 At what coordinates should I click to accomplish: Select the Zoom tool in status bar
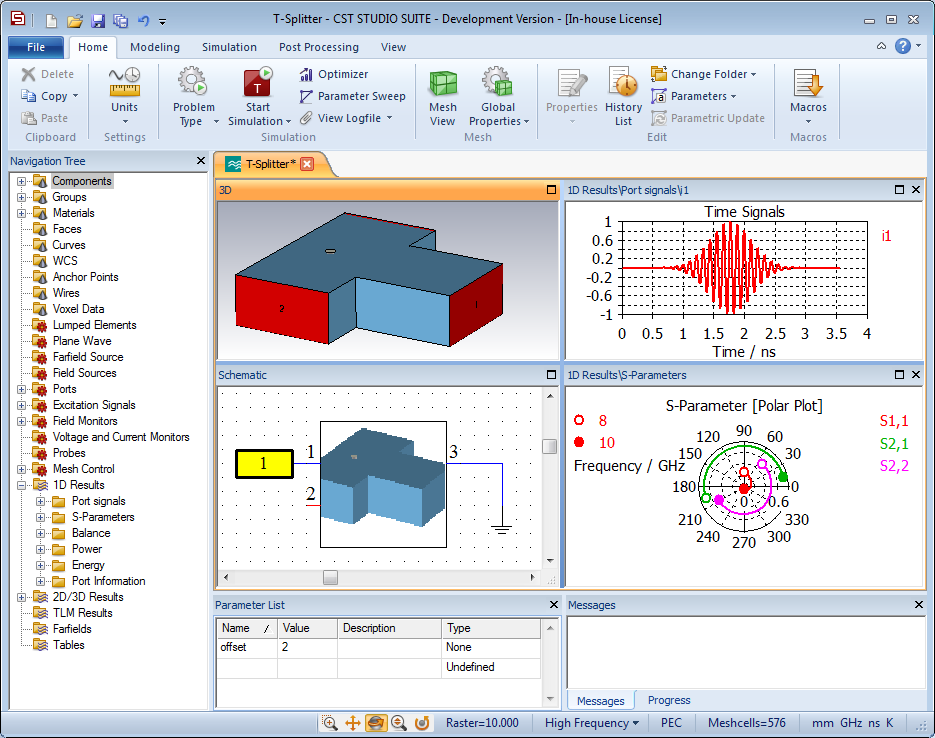coord(329,723)
